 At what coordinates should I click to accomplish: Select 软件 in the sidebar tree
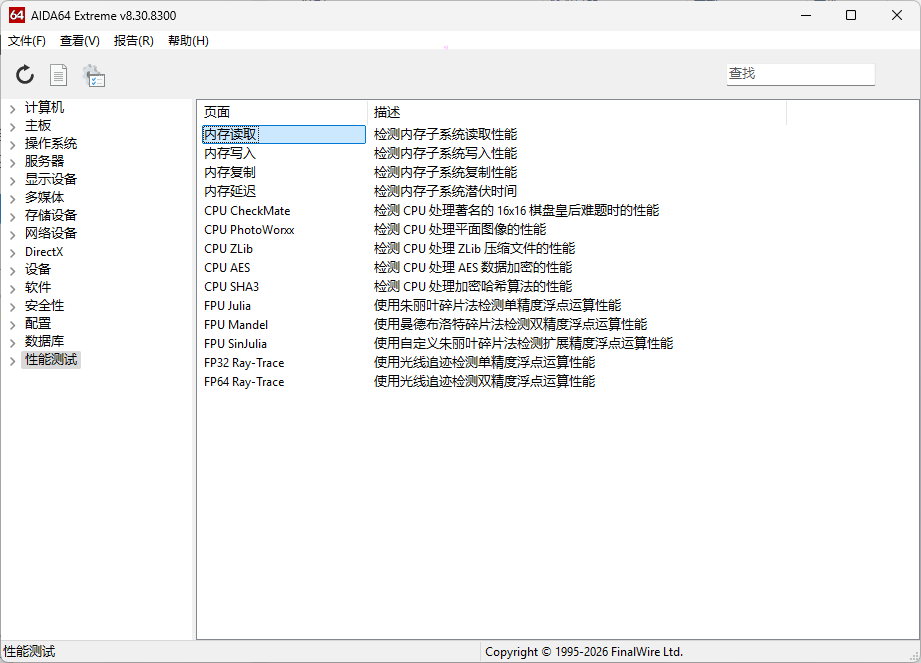[x=38, y=288]
